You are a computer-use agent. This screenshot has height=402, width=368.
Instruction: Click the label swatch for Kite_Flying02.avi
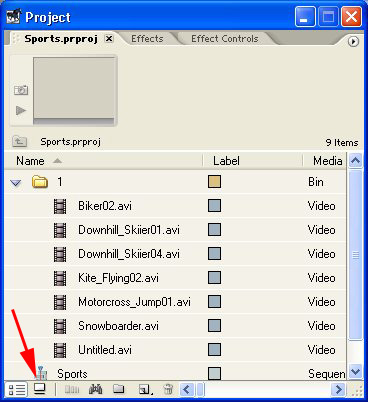214,278
